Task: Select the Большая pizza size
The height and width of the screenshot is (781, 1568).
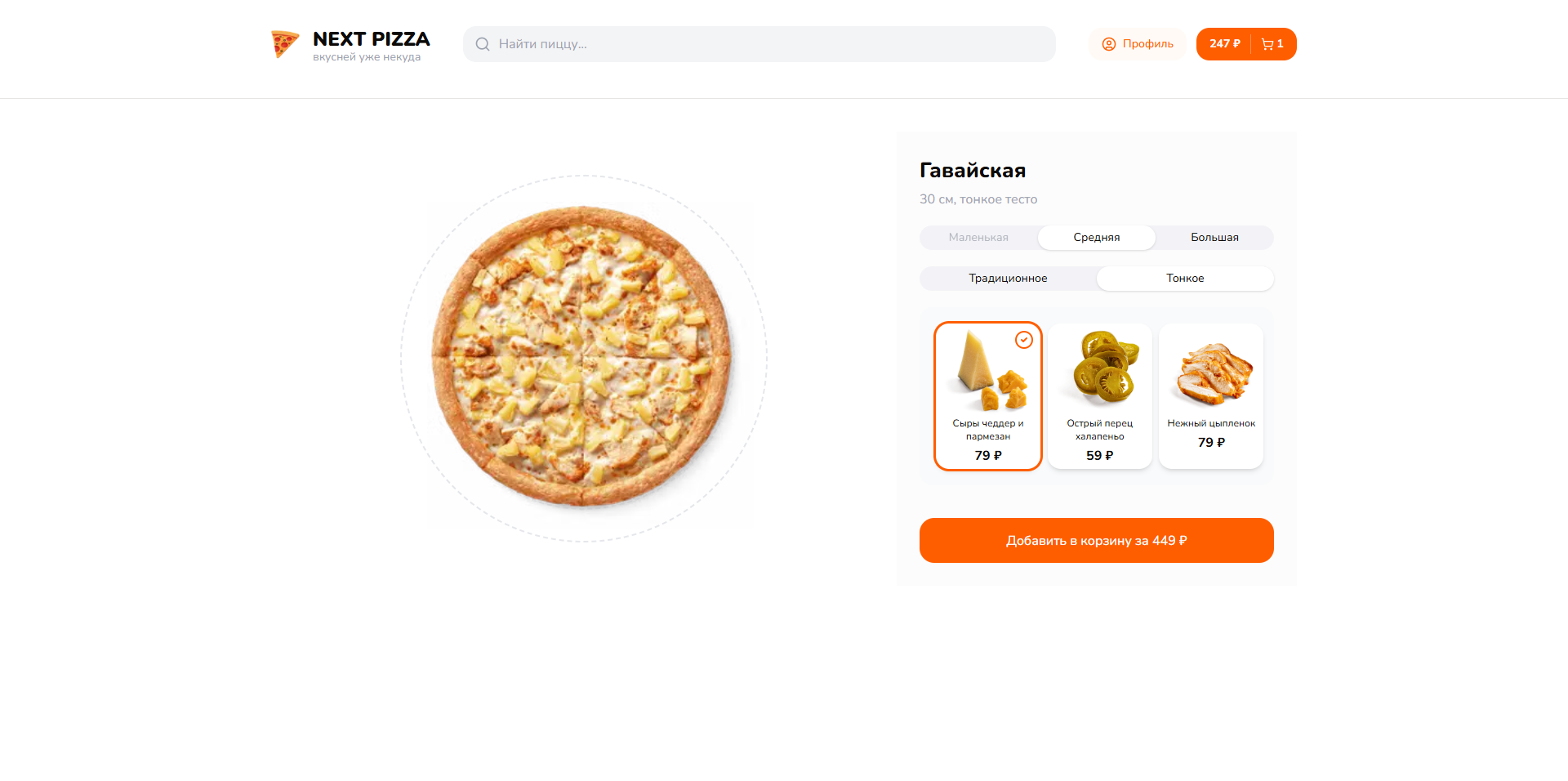Action: pos(1214,237)
